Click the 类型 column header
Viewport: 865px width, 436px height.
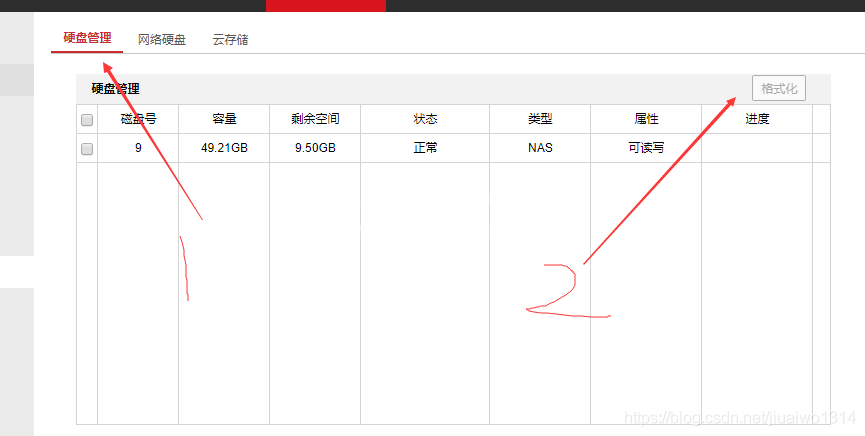click(540, 119)
